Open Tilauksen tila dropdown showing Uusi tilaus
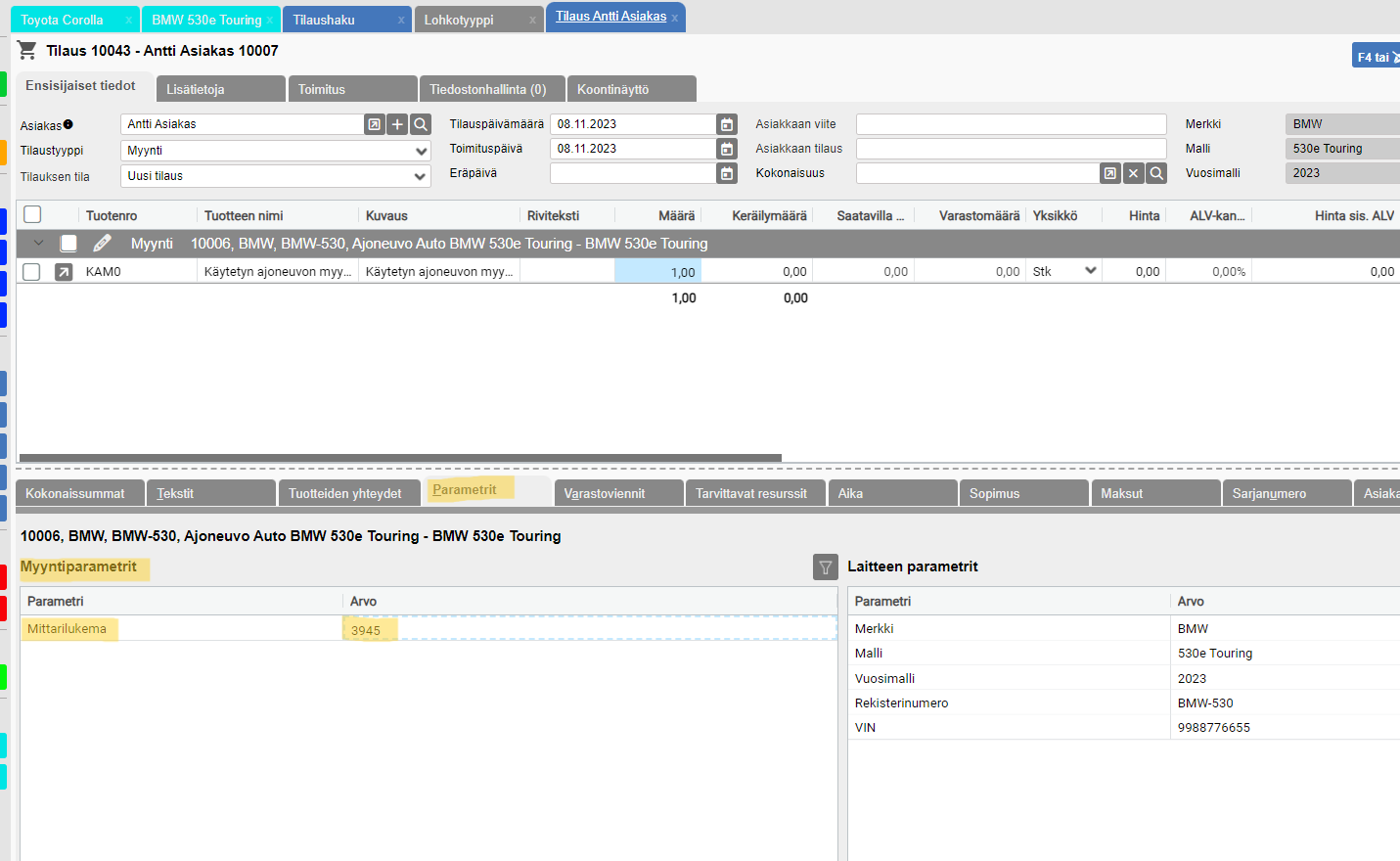The height and width of the screenshot is (861, 1400). coord(276,176)
